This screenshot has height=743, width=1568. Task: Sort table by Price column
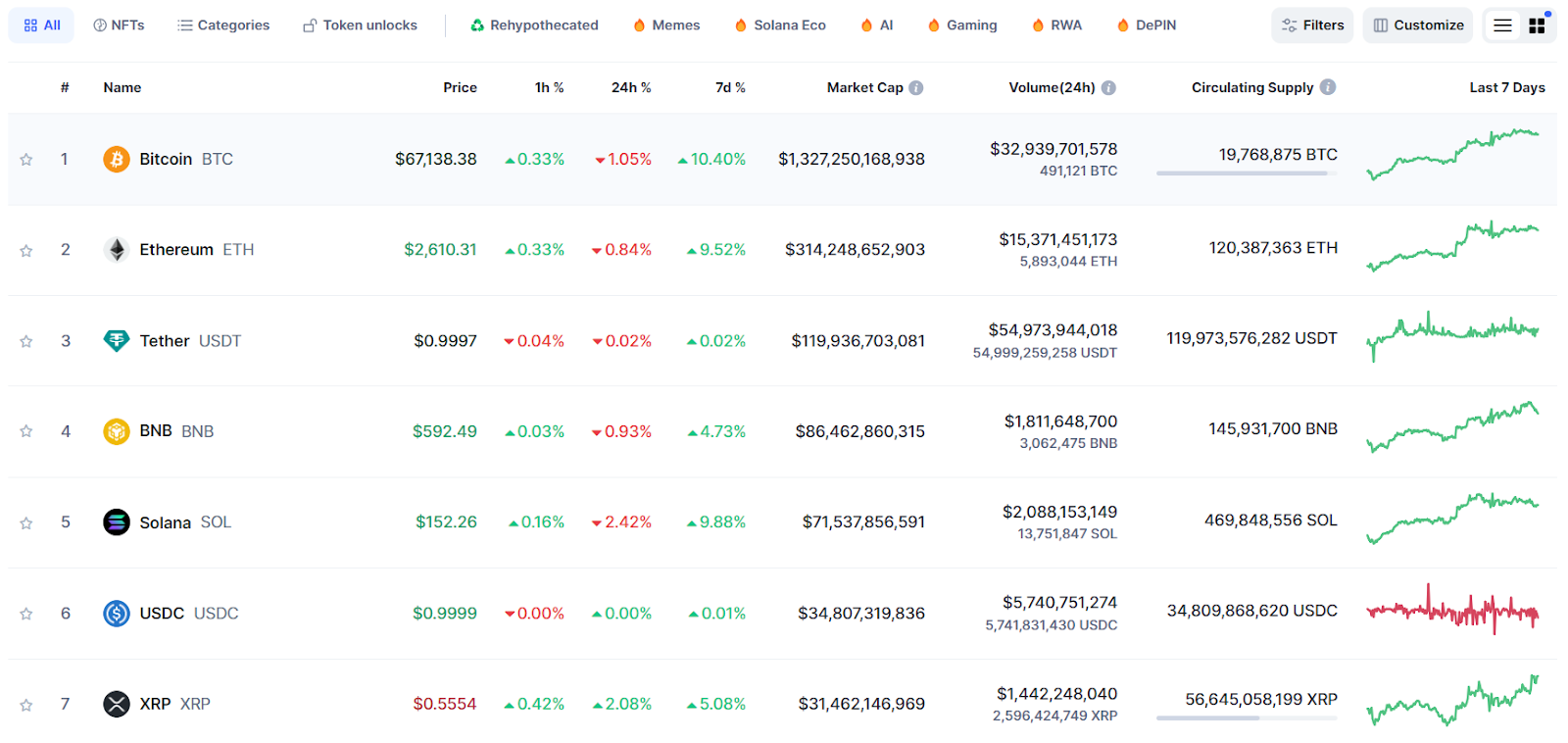[460, 87]
